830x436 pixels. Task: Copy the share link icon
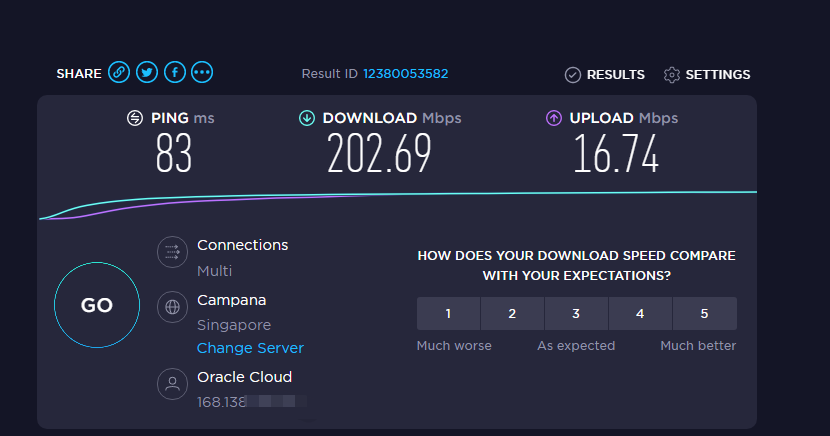(119, 72)
